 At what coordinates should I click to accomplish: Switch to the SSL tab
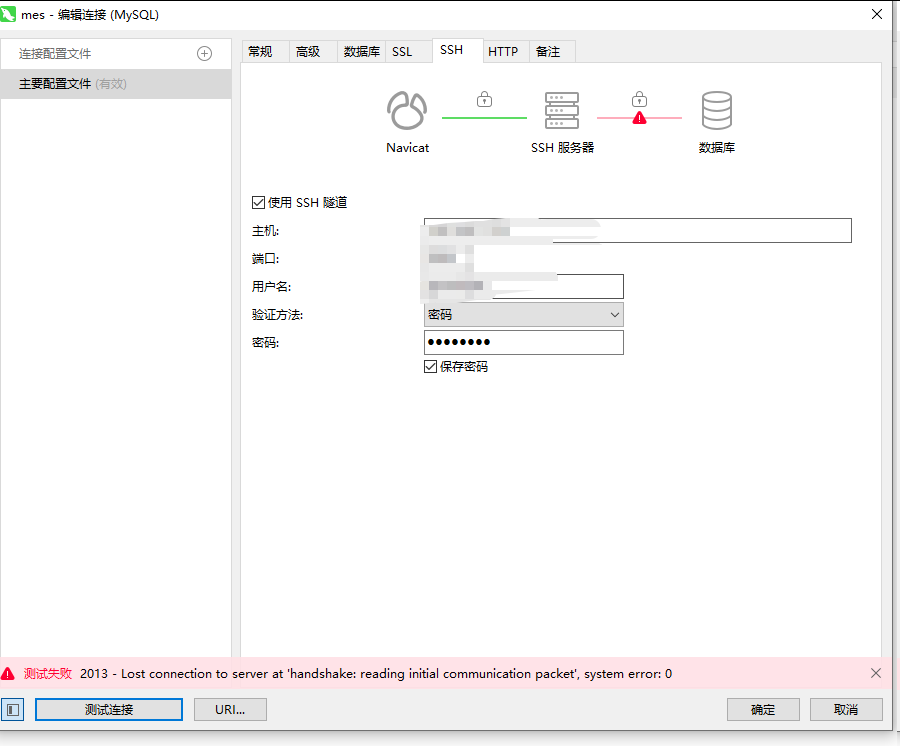point(402,52)
